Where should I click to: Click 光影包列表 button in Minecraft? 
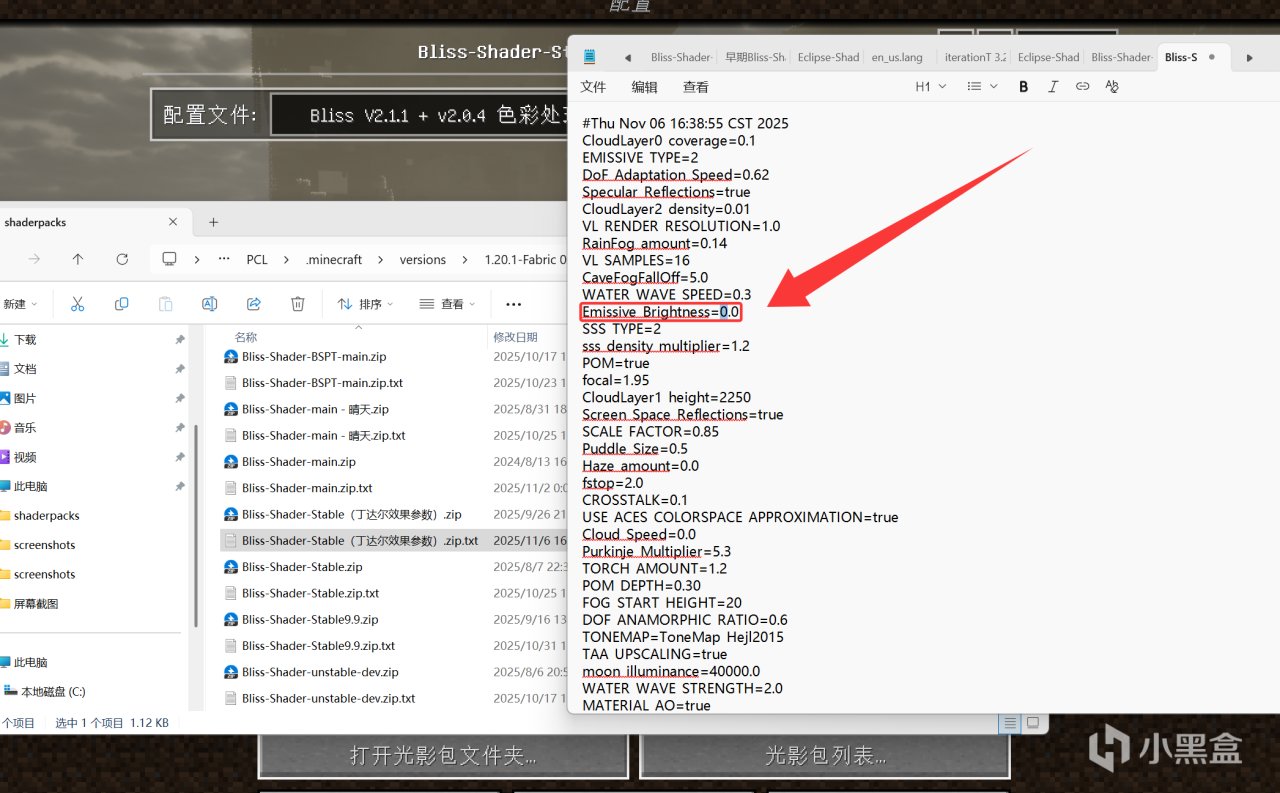[826, 756]
